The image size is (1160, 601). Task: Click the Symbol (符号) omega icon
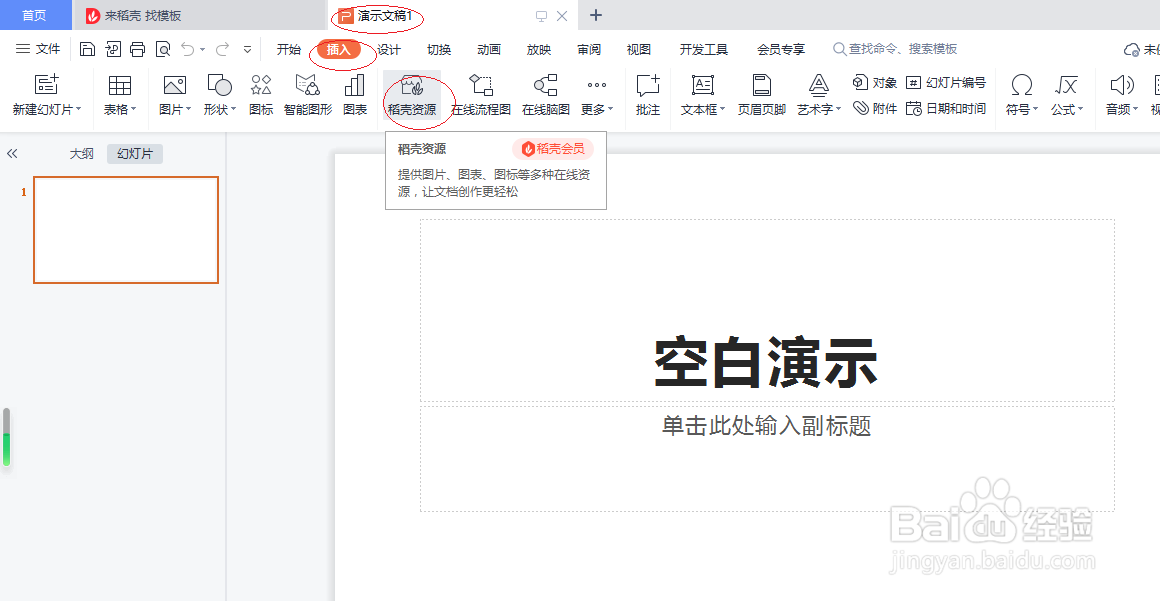(x=1022, y=85)
